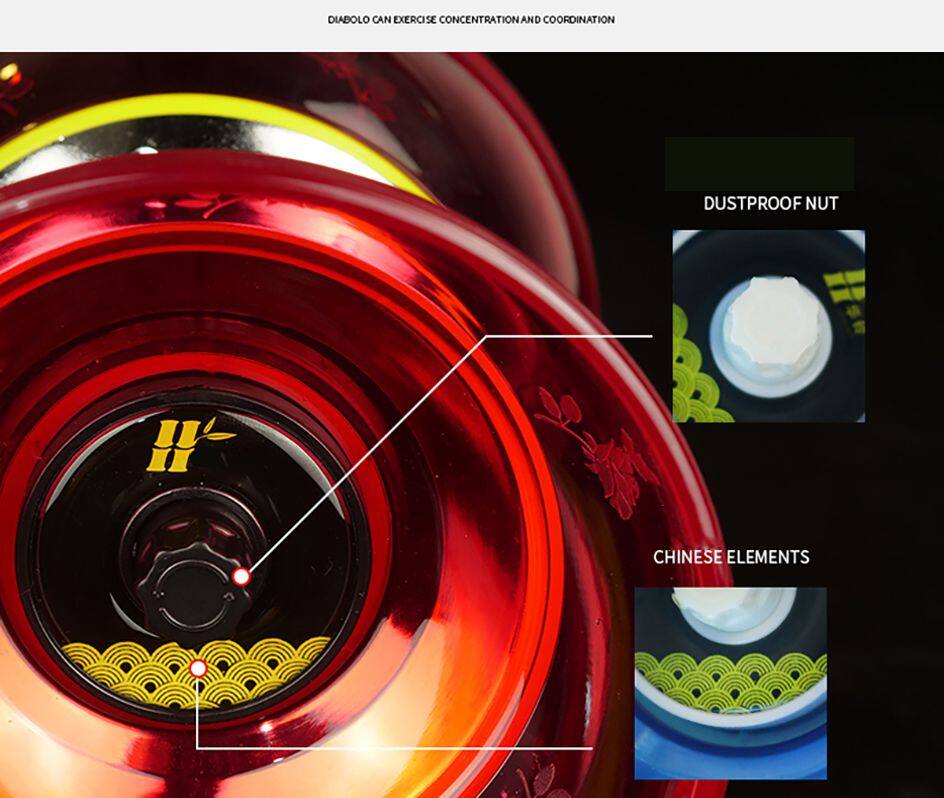Viewport: 944px width, 798px height.
Task: Select the hotspot marker on the black nut
Action: tap(241, 576)
